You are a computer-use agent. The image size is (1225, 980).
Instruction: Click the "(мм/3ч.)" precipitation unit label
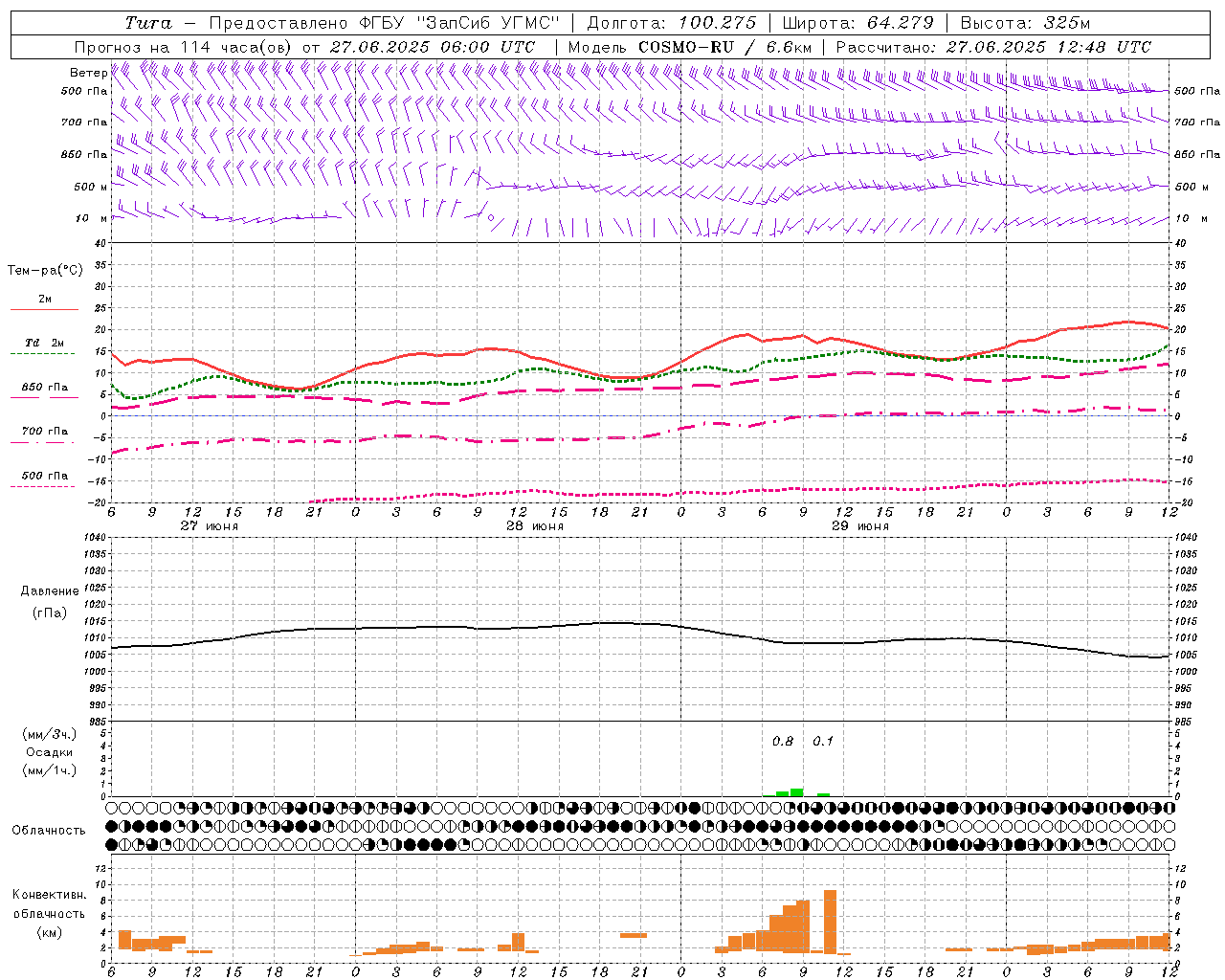49,734
